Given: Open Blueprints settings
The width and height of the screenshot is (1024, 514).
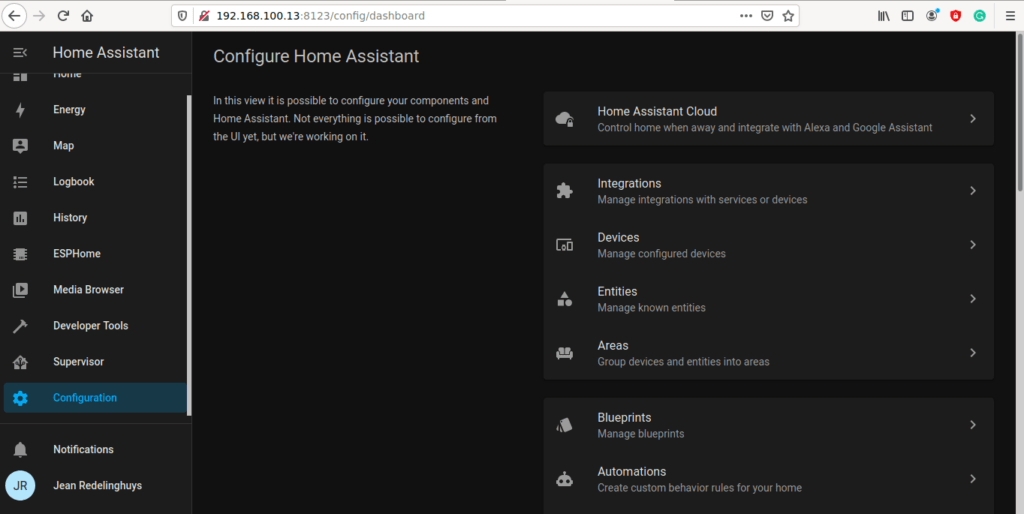Looking at the screenshot, I should (769, 425).
